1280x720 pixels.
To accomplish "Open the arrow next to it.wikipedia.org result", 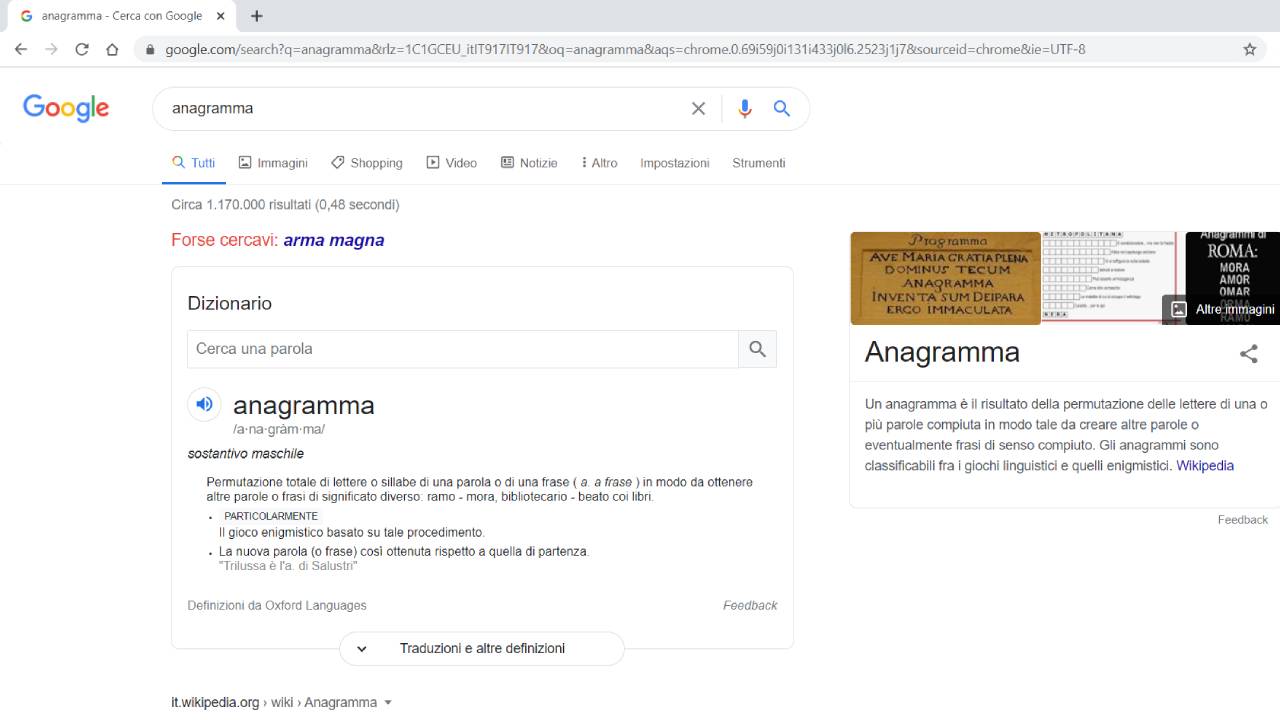I will tap(388, 702).
